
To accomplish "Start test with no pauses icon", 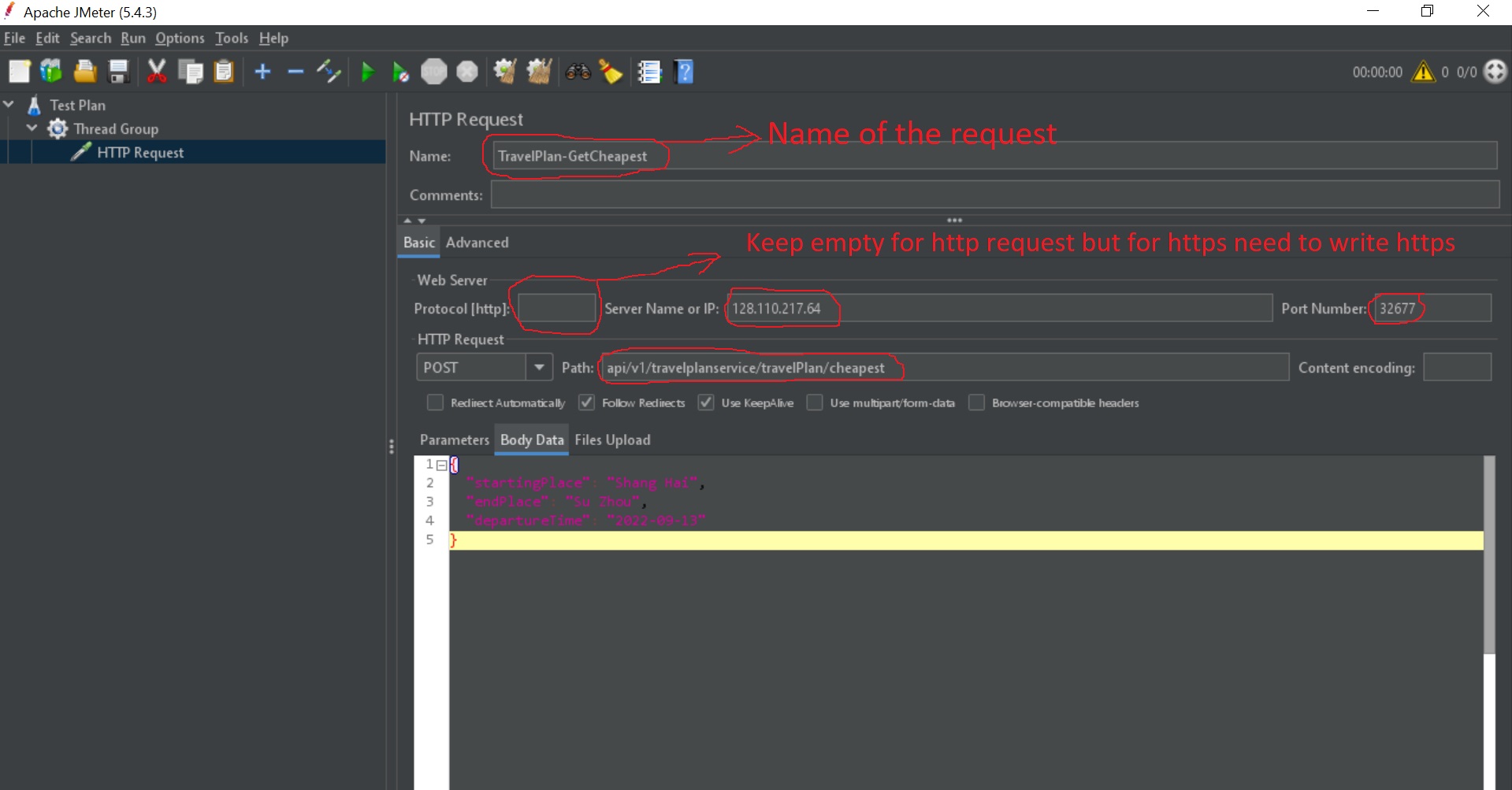I will [400, 72].
